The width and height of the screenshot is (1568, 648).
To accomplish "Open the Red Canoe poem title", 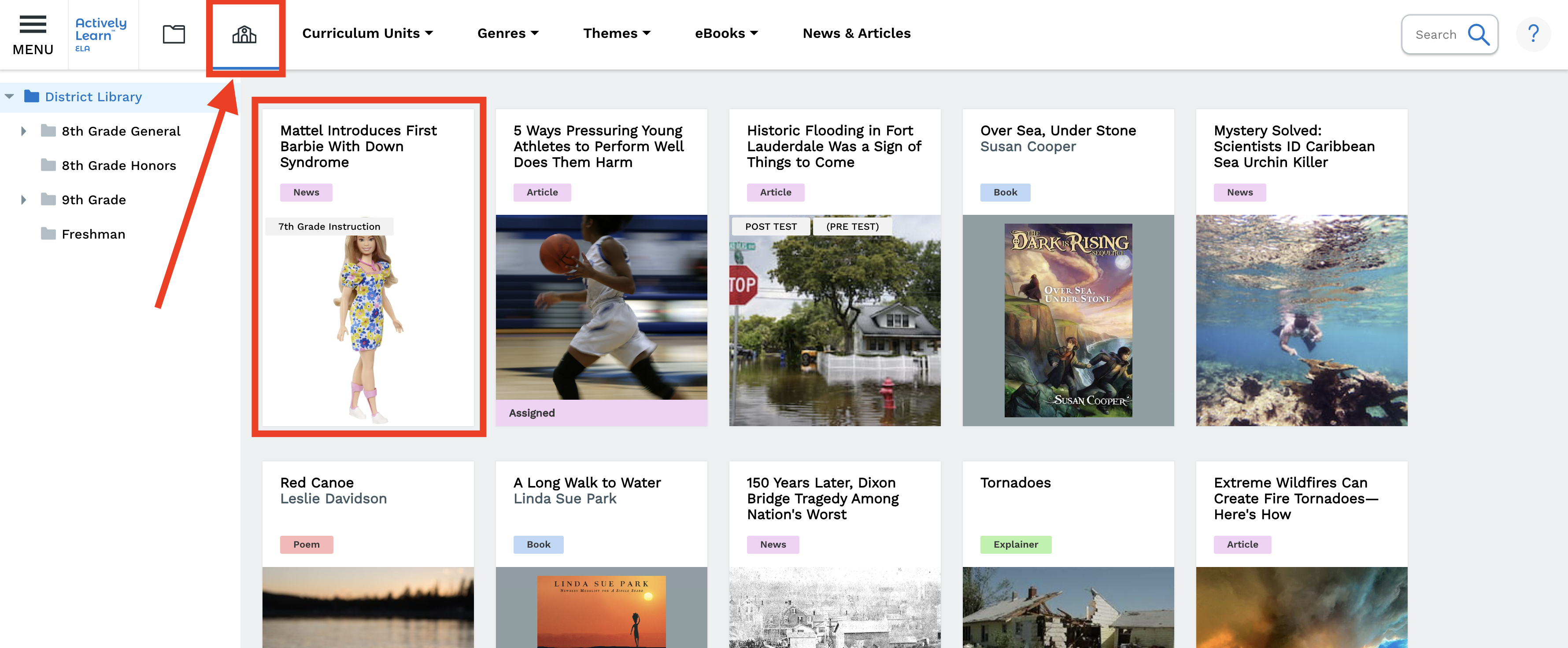I will click(x=317, y=482).
